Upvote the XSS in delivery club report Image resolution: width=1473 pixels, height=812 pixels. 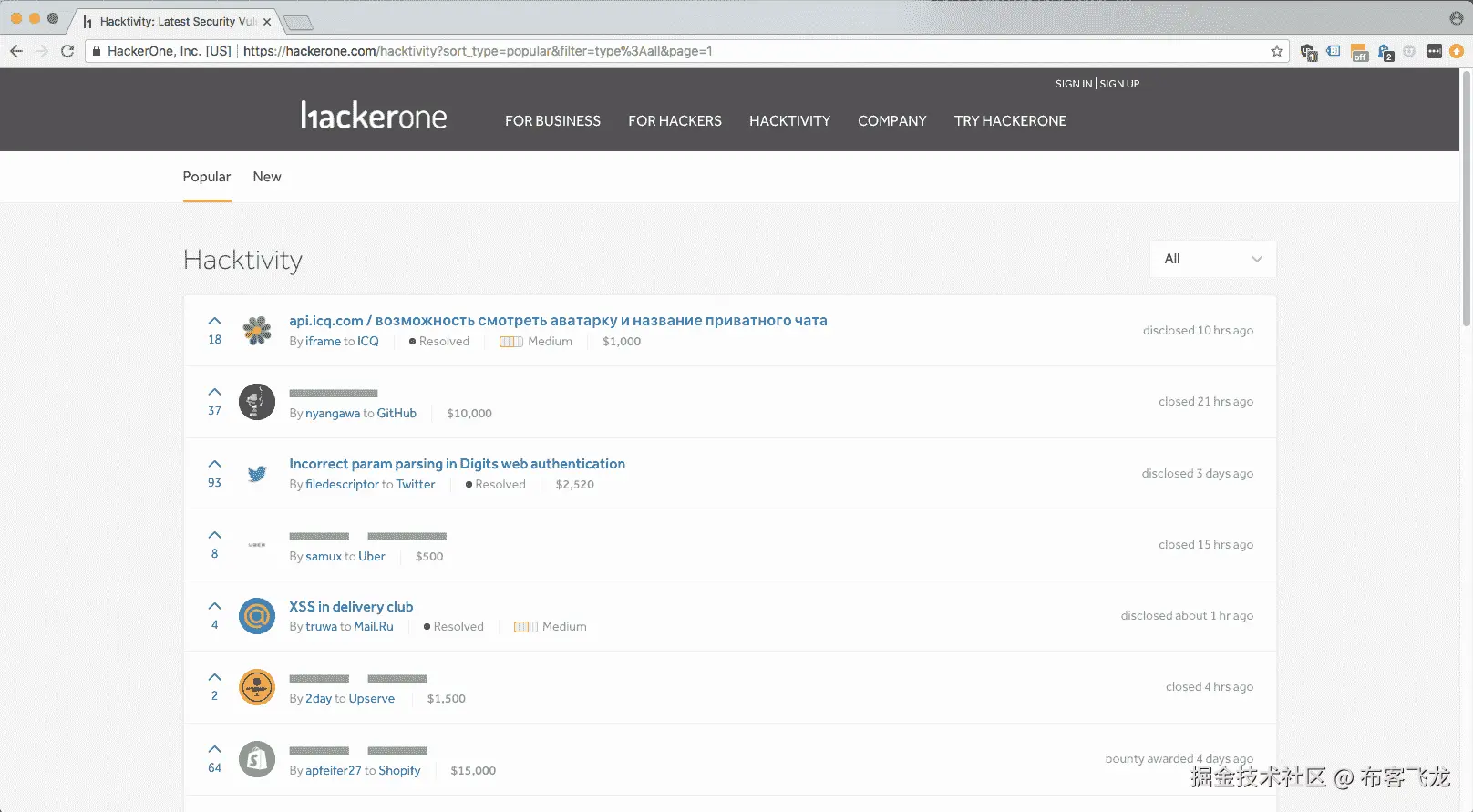tap(214, 606)
